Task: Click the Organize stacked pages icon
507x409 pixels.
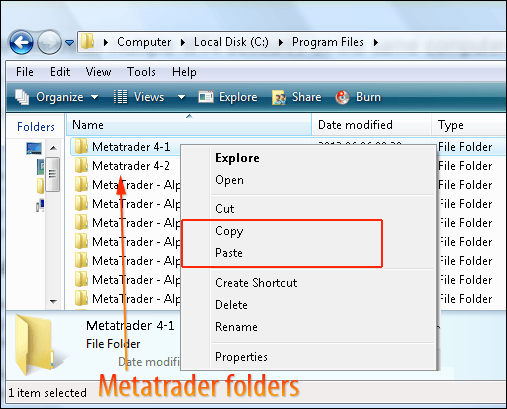Action: point(22,97)
